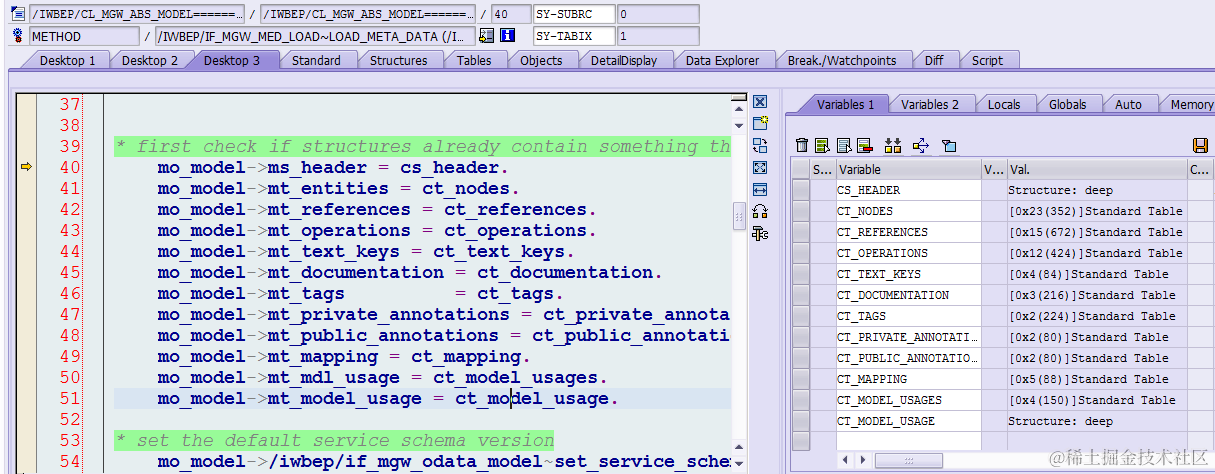Image resolution: width=1215 pixels, height=474 pixels.
Task: Click the CT_MODEL_USAGES variable cell
Action: click(908, 400)
